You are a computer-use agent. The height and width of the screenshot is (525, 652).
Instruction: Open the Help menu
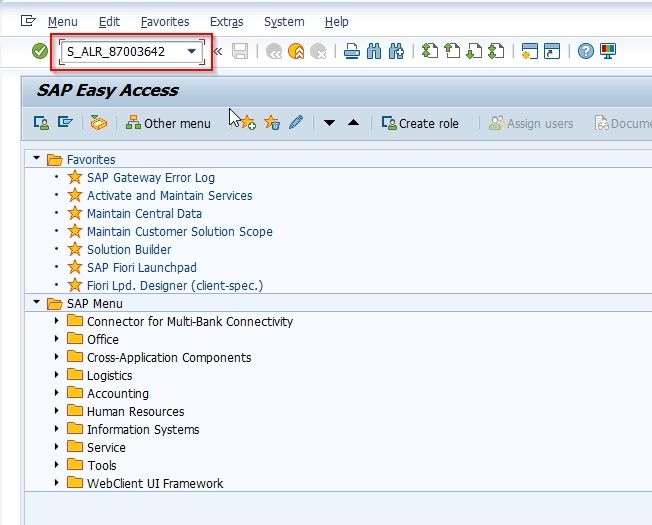point(337,22)
